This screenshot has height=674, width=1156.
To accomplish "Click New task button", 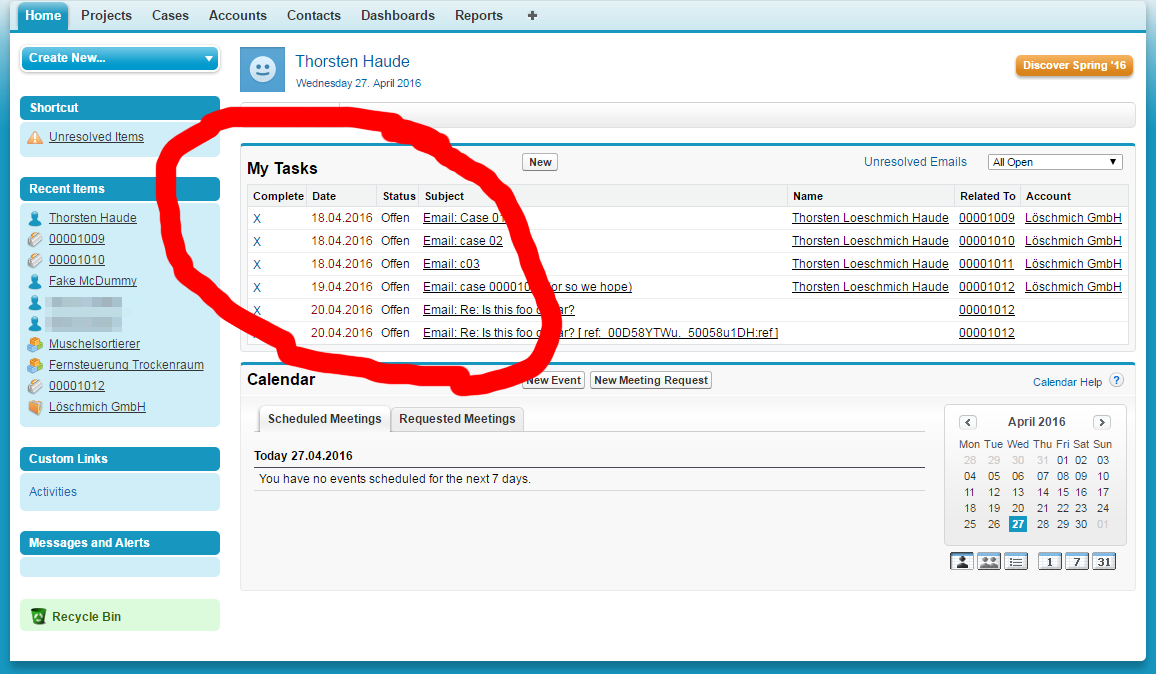I will point(540,162).
